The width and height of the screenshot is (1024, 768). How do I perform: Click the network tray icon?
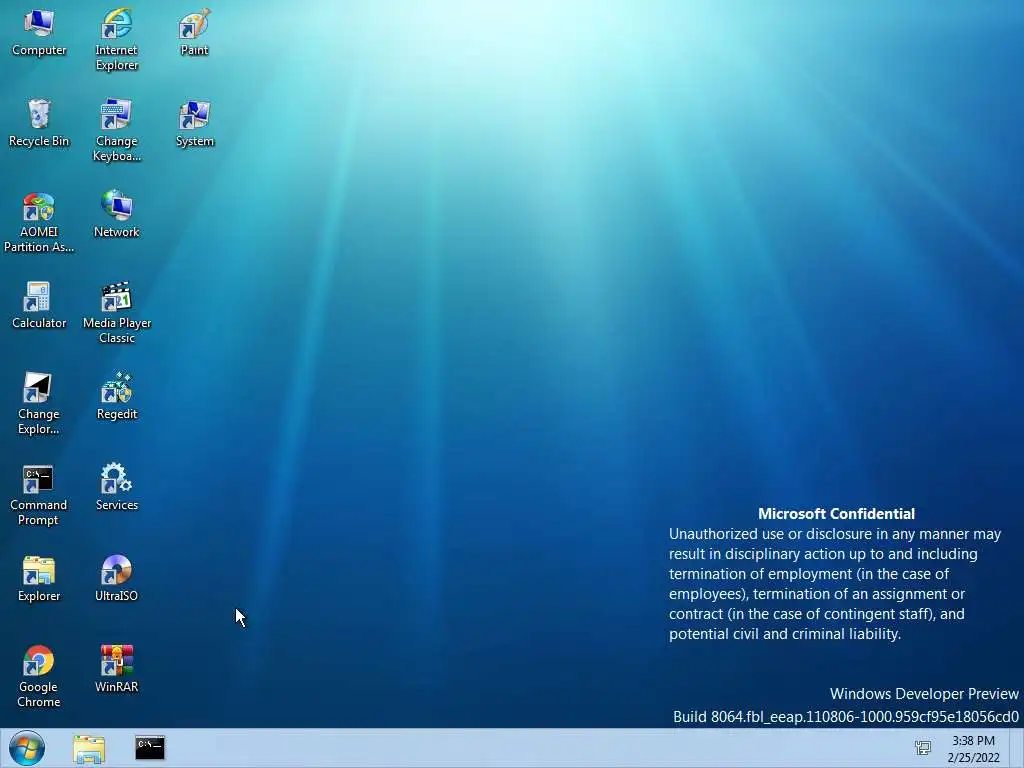click(923, 748)
